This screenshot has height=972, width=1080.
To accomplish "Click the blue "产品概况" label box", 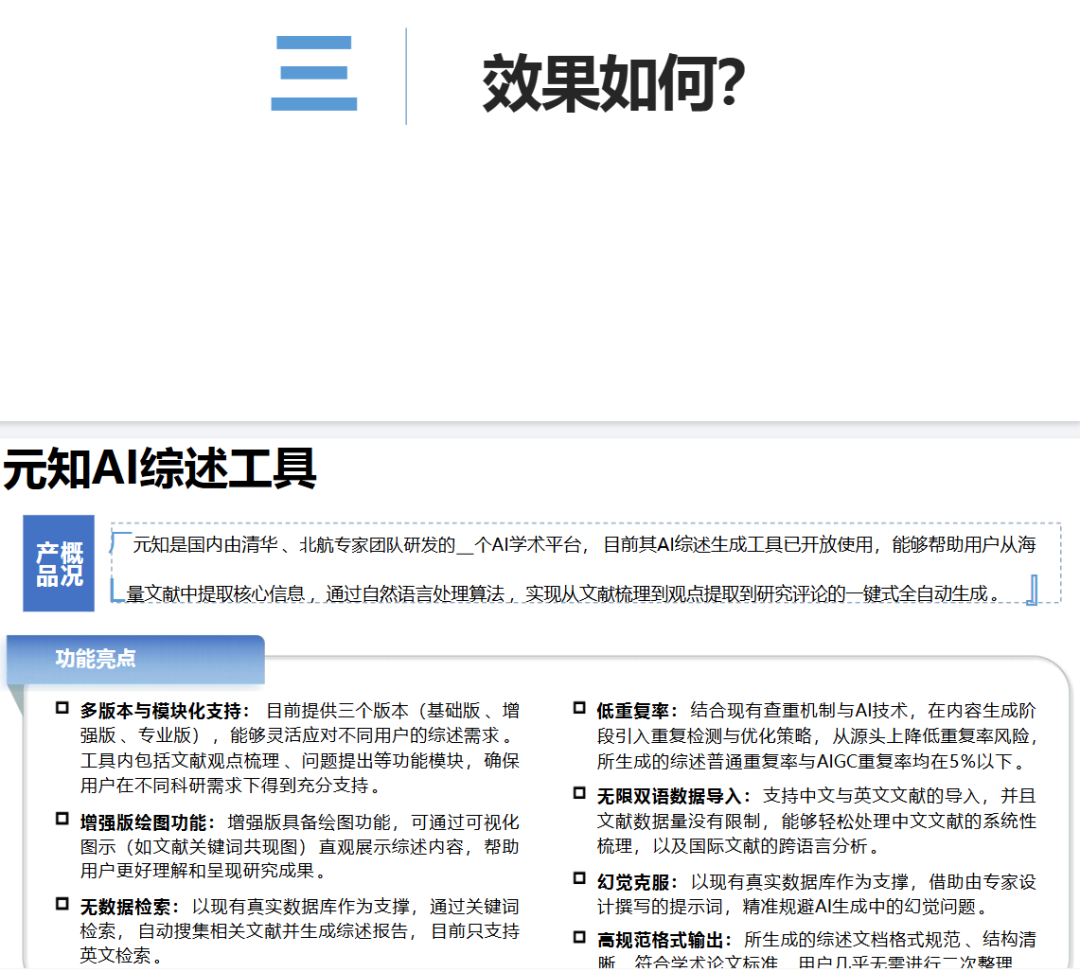I will click(59, 563).
